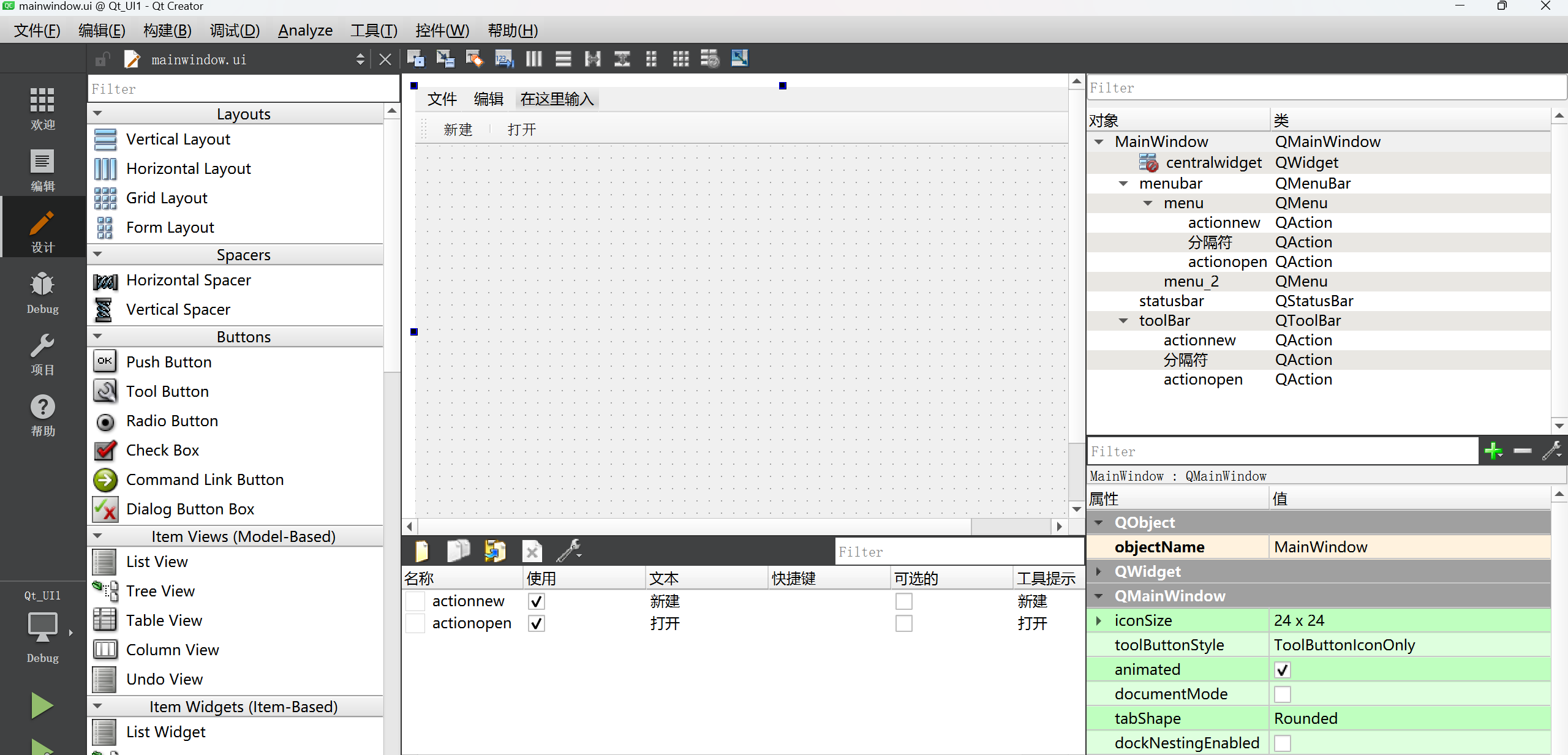Enable 可选的 checkbox for actionnew

[904, 601]
